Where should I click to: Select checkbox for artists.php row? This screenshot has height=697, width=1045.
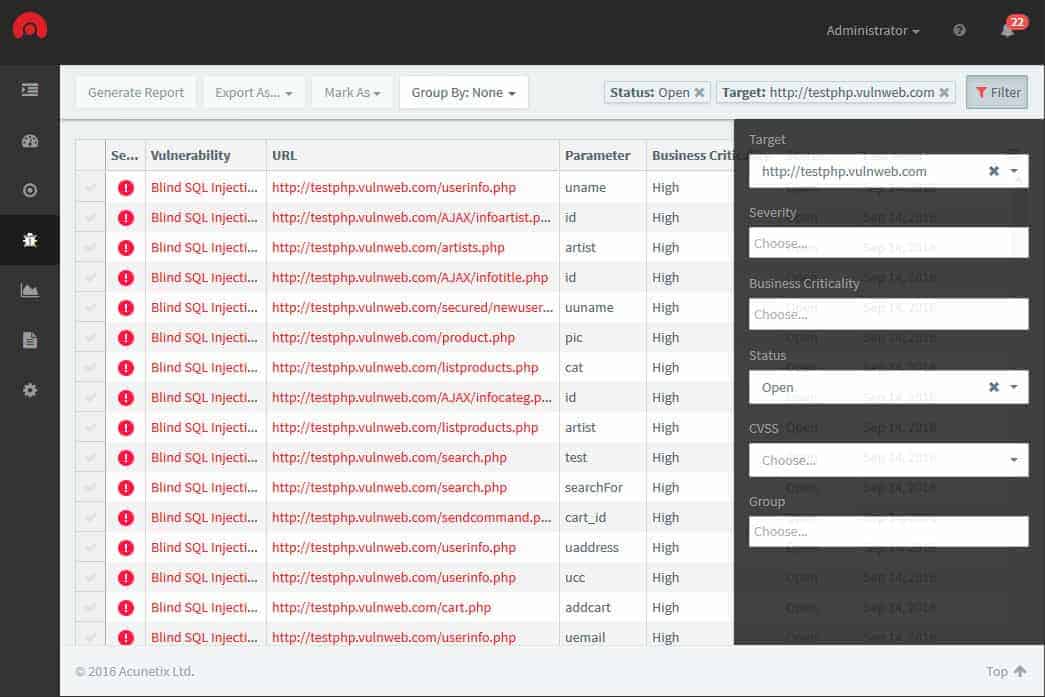click(x=90, y=248)
